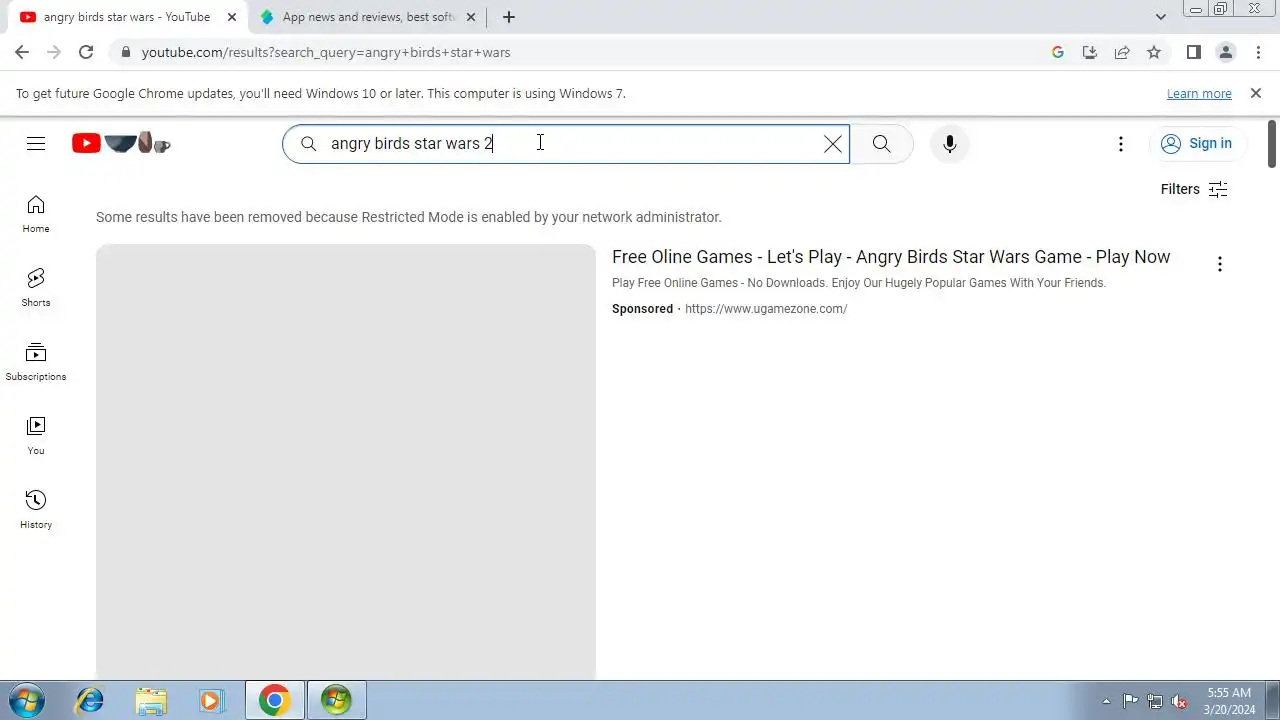This screenshot has height=720, width=1280.
Task: Open Windows Explorer folder on taskbar
Action: (151, 700)
